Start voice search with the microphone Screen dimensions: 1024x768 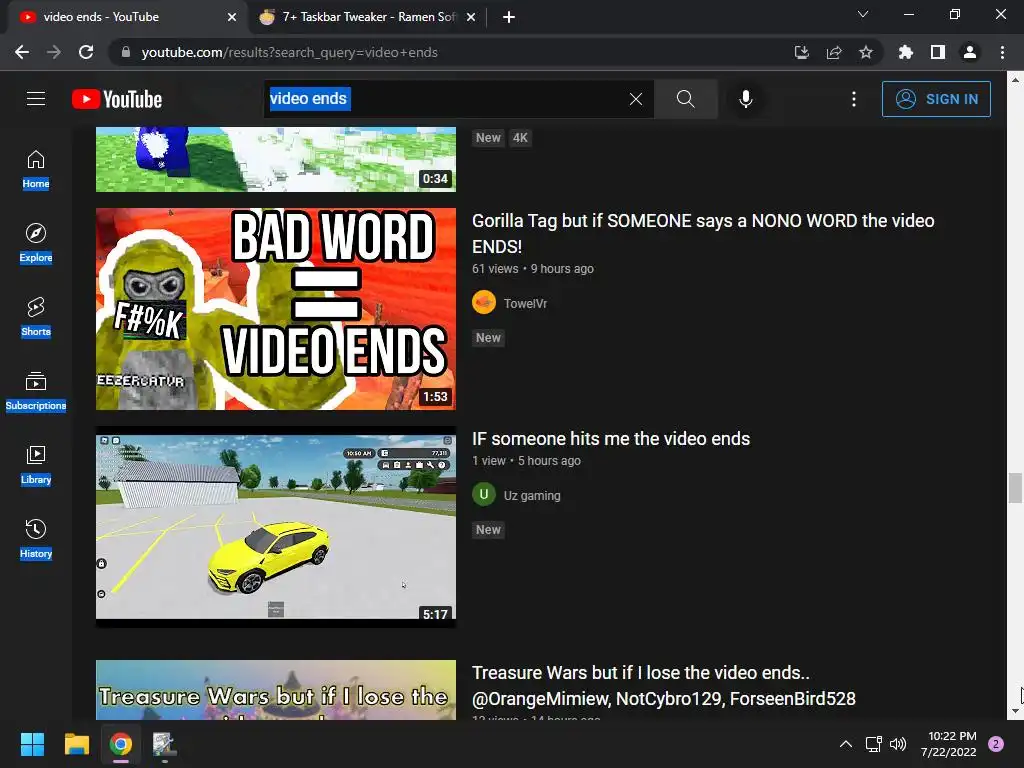click(x=746, y=99)
